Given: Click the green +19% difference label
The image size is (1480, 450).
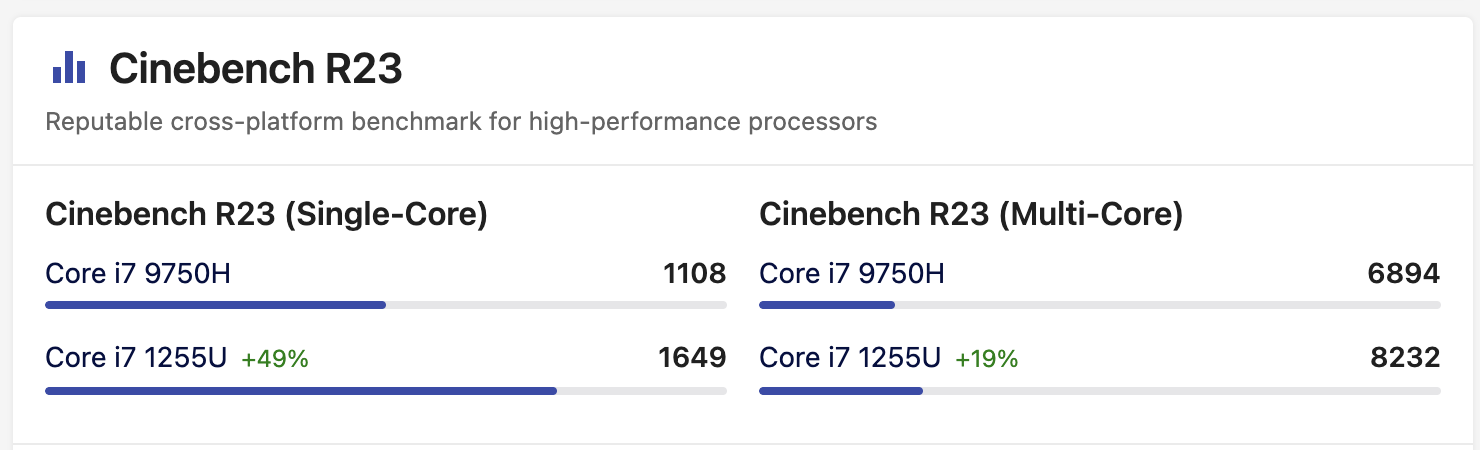Looking at the screenshot, I should (x=987, y=358).
